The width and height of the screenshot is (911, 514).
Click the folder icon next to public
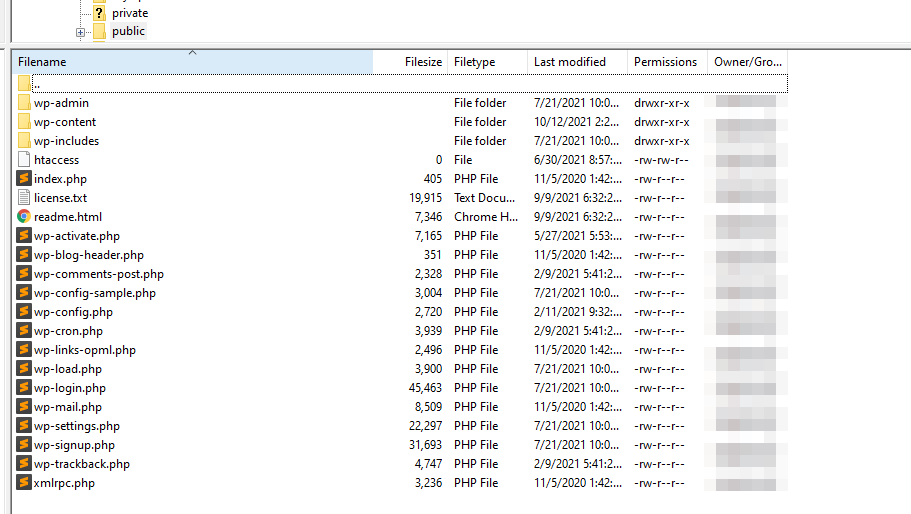(x=99, y=31)
